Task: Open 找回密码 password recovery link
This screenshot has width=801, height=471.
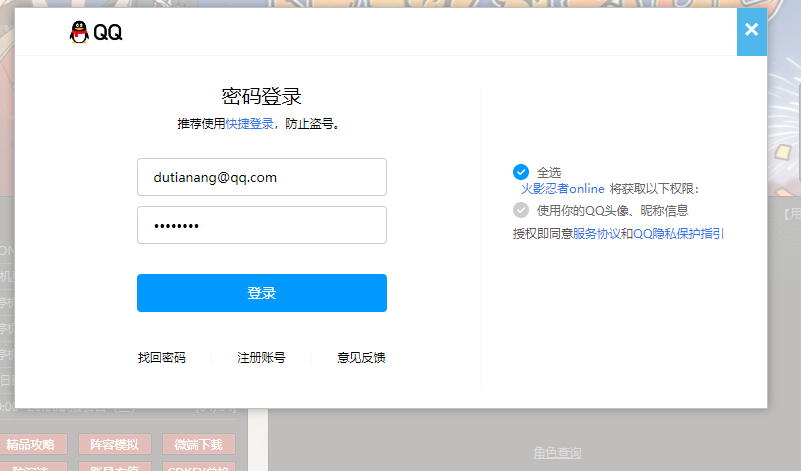Action: (161, 358)
